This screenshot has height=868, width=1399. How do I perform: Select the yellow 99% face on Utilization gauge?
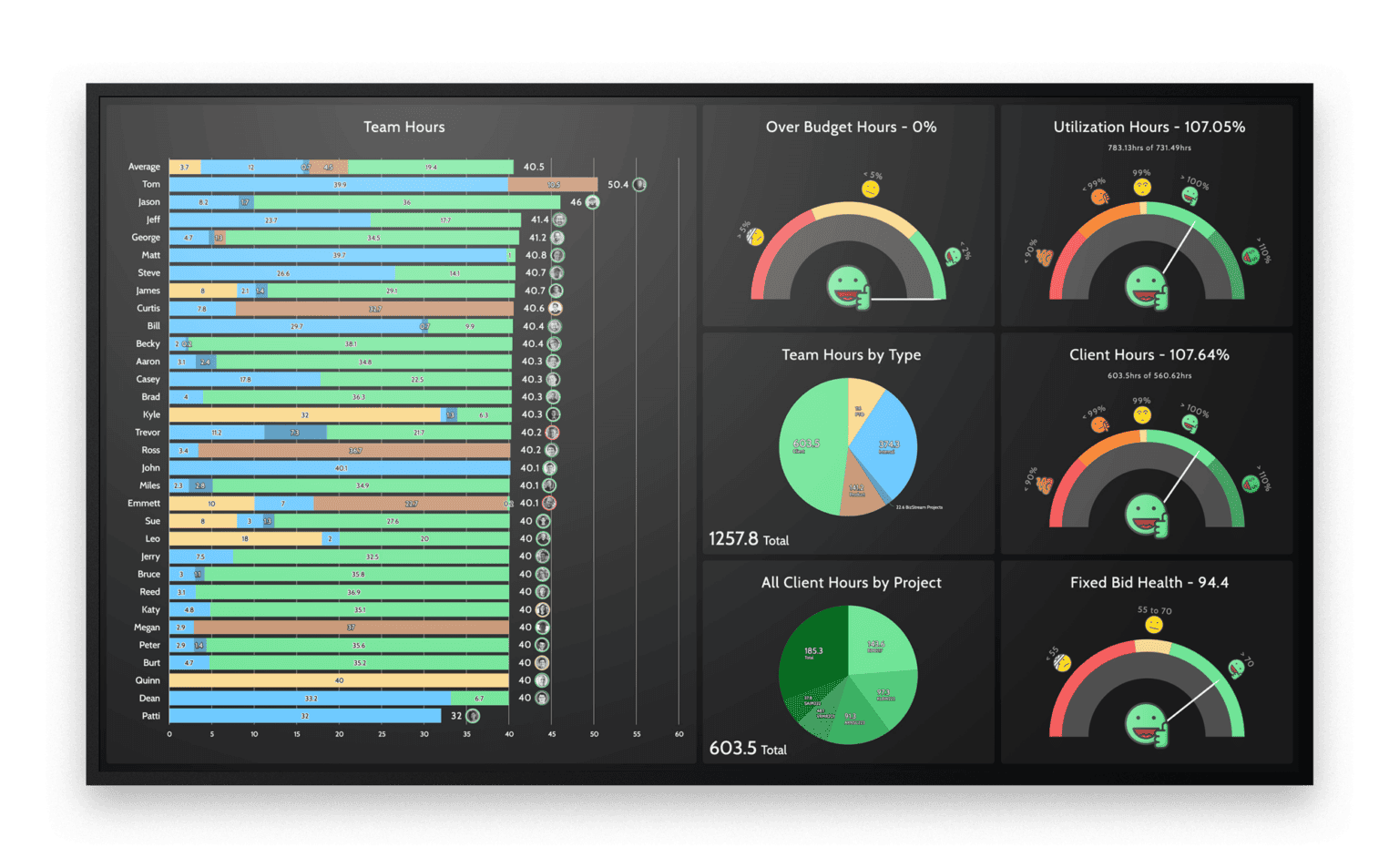(1142, 187)
